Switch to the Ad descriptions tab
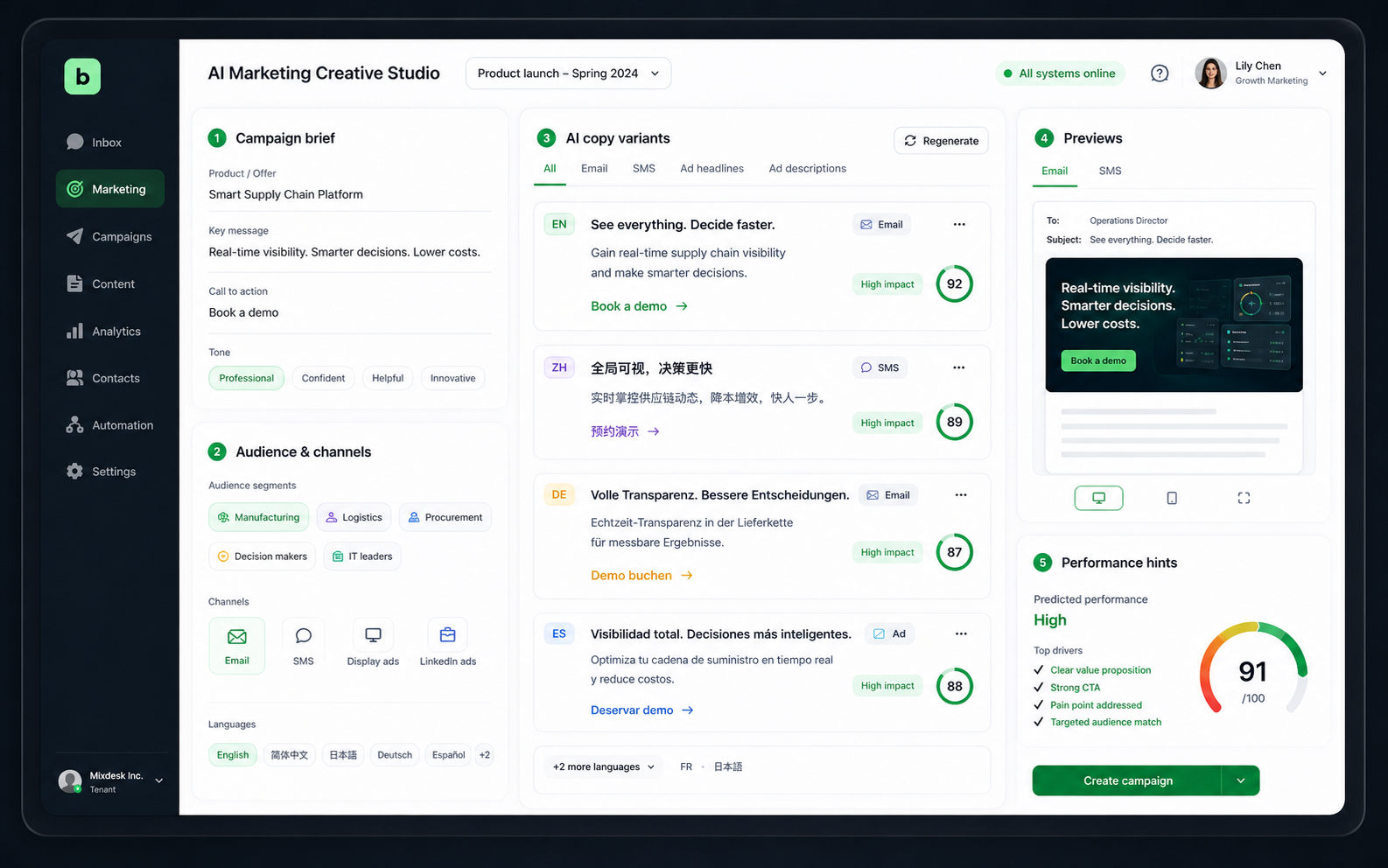The image size is (1388, 868). coord(808,169)
